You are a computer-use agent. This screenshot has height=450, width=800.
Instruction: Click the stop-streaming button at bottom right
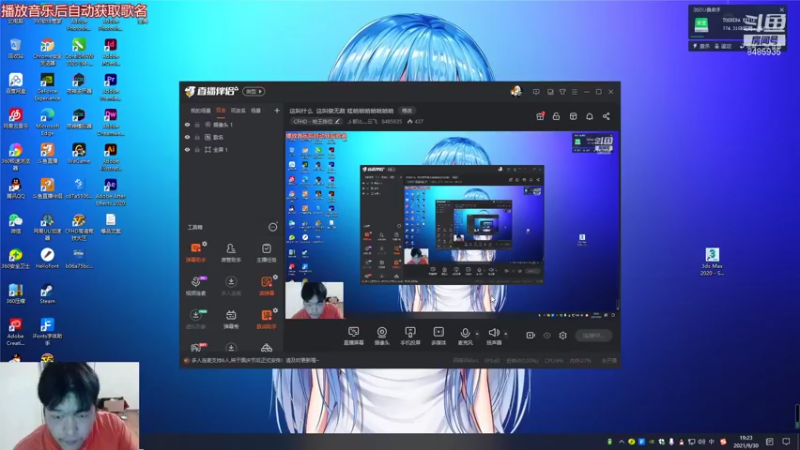593,335
